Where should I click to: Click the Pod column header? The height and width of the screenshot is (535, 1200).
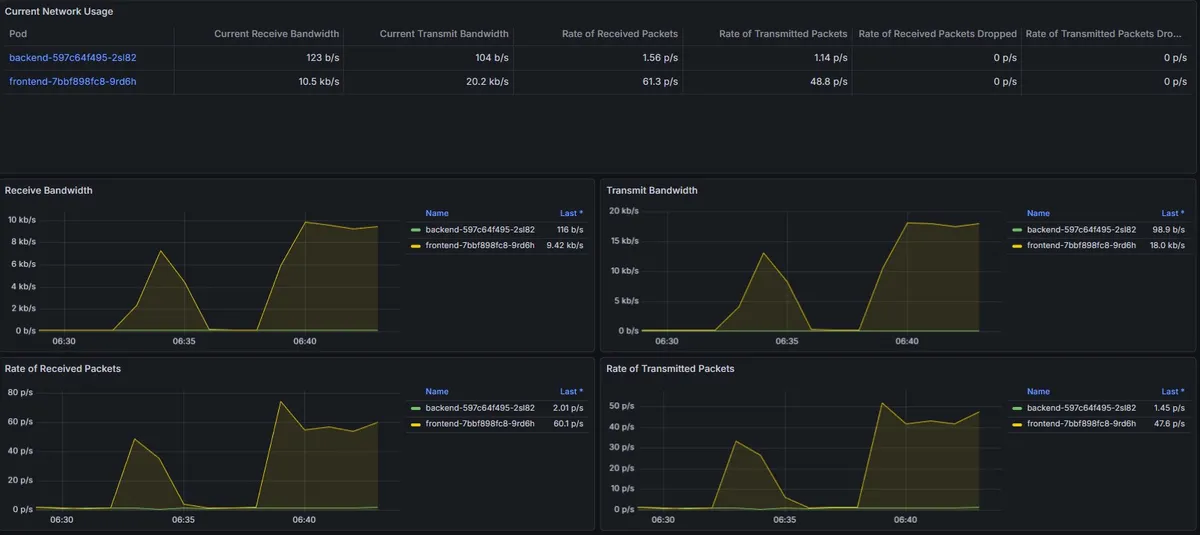click(x=18, y=34)
